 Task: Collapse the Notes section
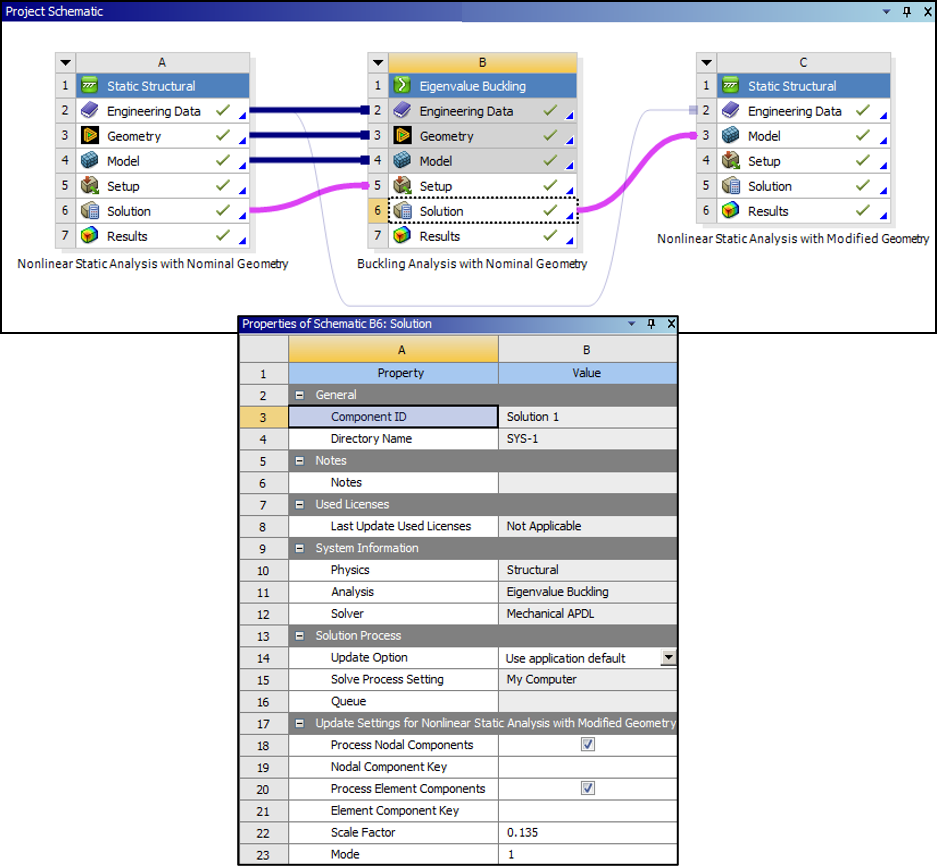point(300,461)
